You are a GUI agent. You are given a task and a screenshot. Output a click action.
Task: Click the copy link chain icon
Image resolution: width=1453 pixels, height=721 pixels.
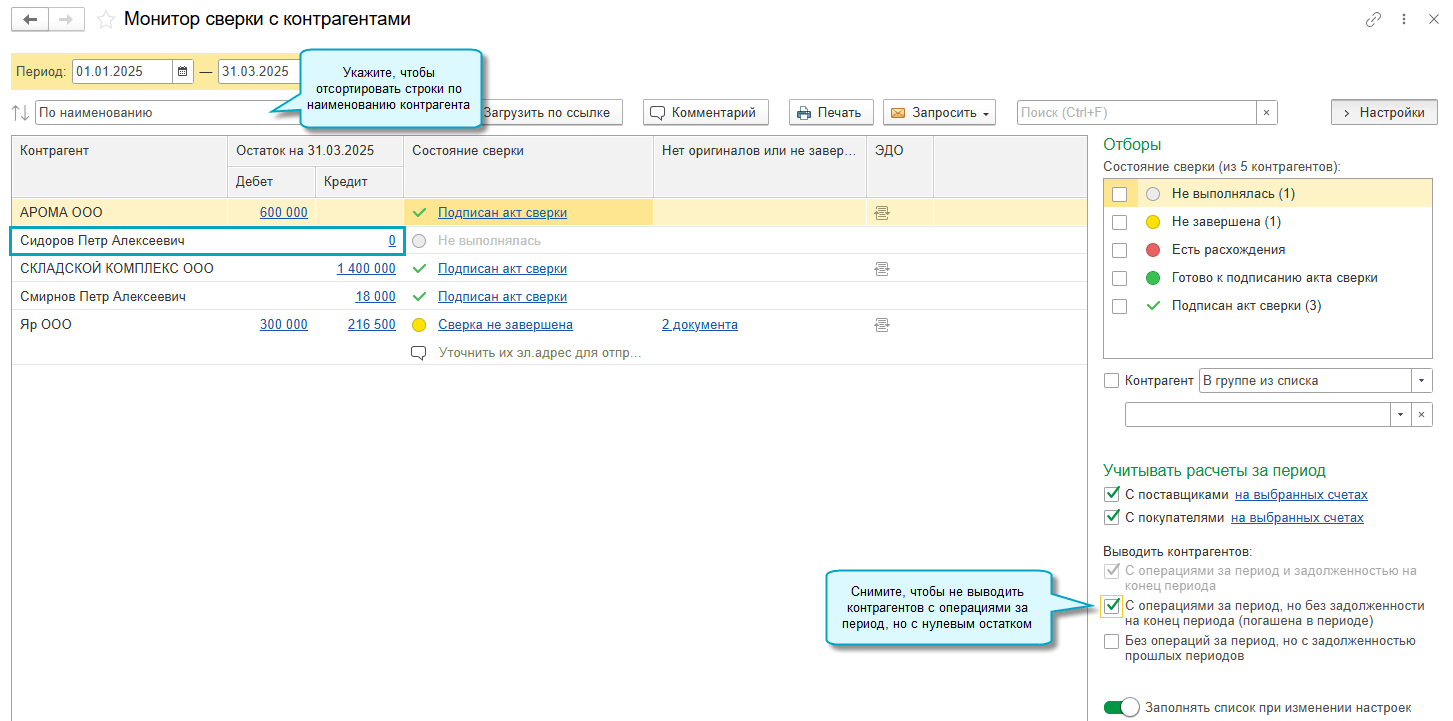point(1373,19)
